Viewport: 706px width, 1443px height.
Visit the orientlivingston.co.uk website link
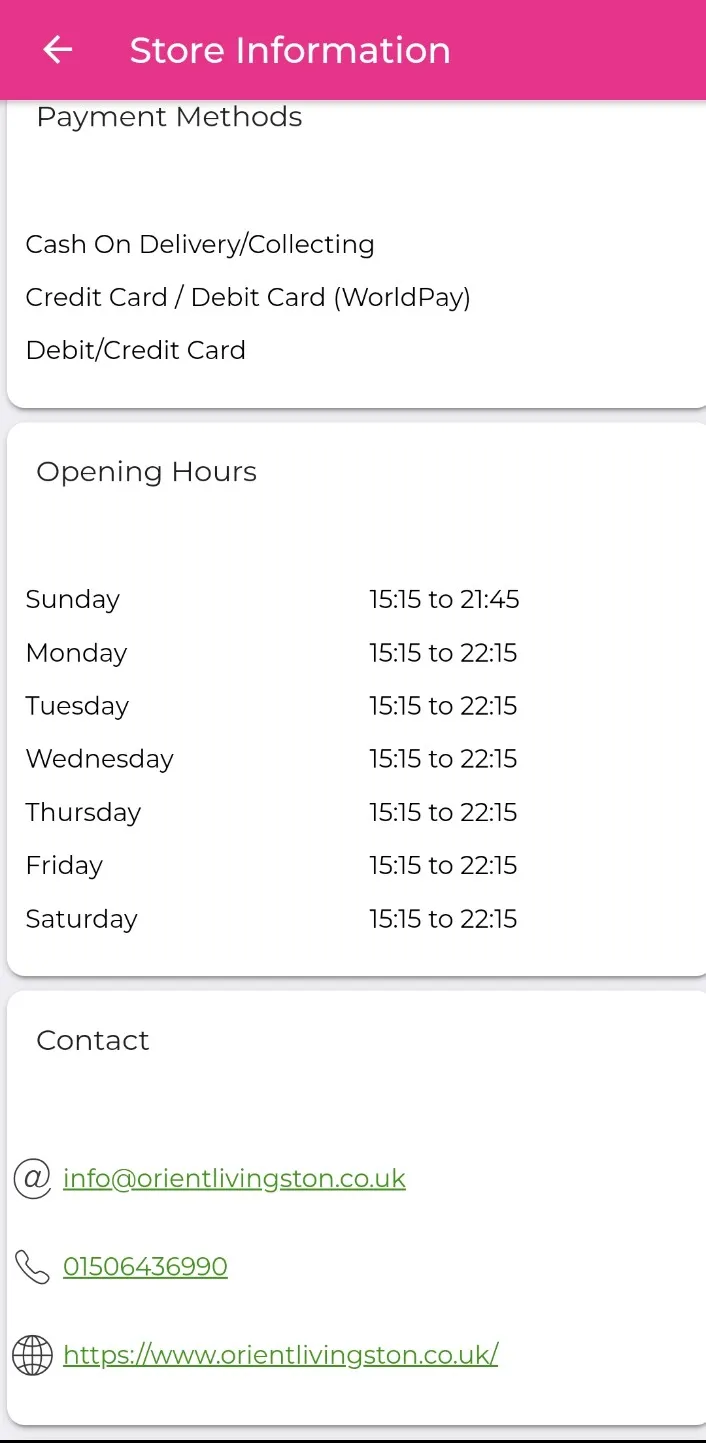(x=280, y=1355)
